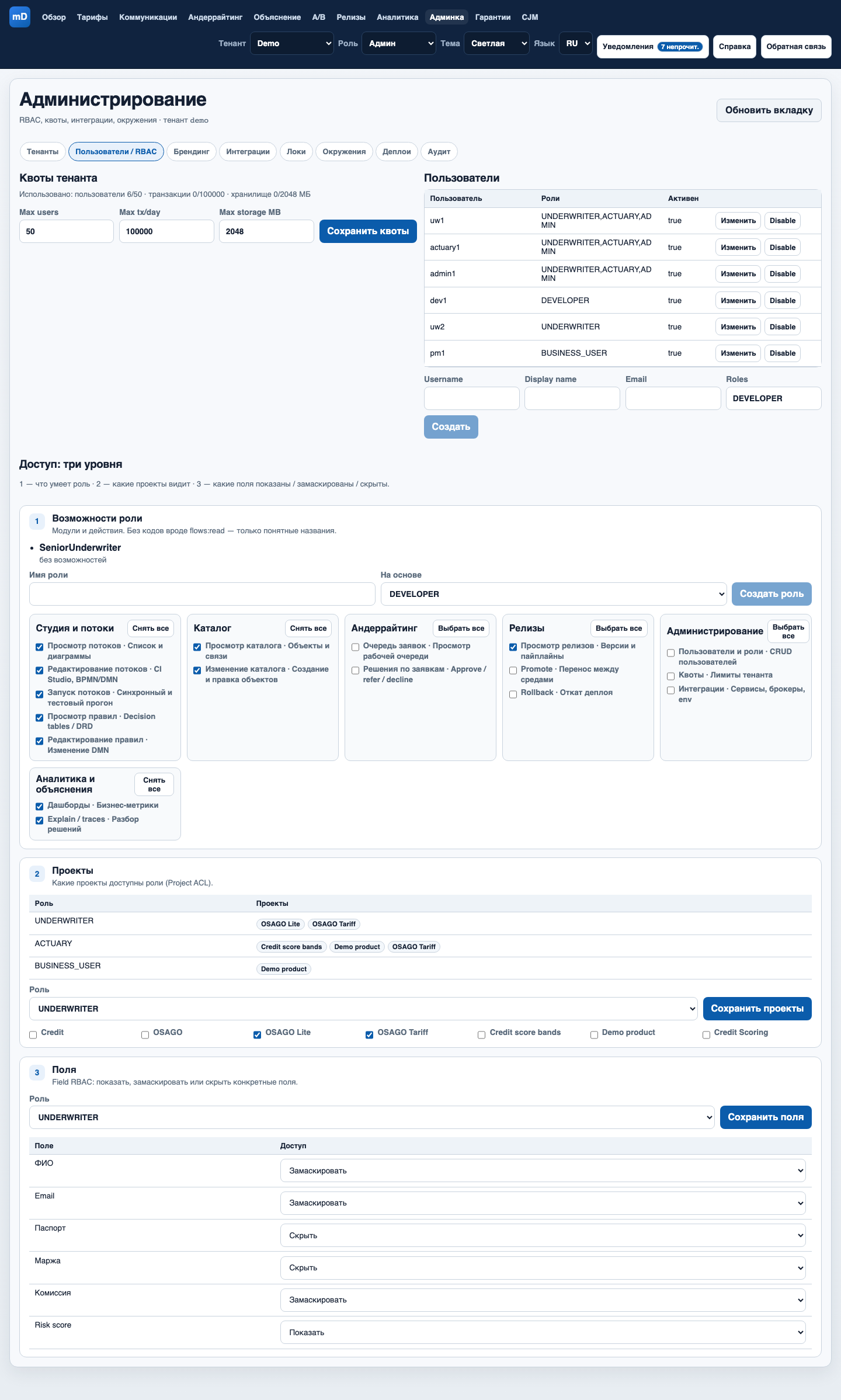Switch to the Окружения tab
Image resolution: width=841 pixels, height=1400 pixels.
344,151
